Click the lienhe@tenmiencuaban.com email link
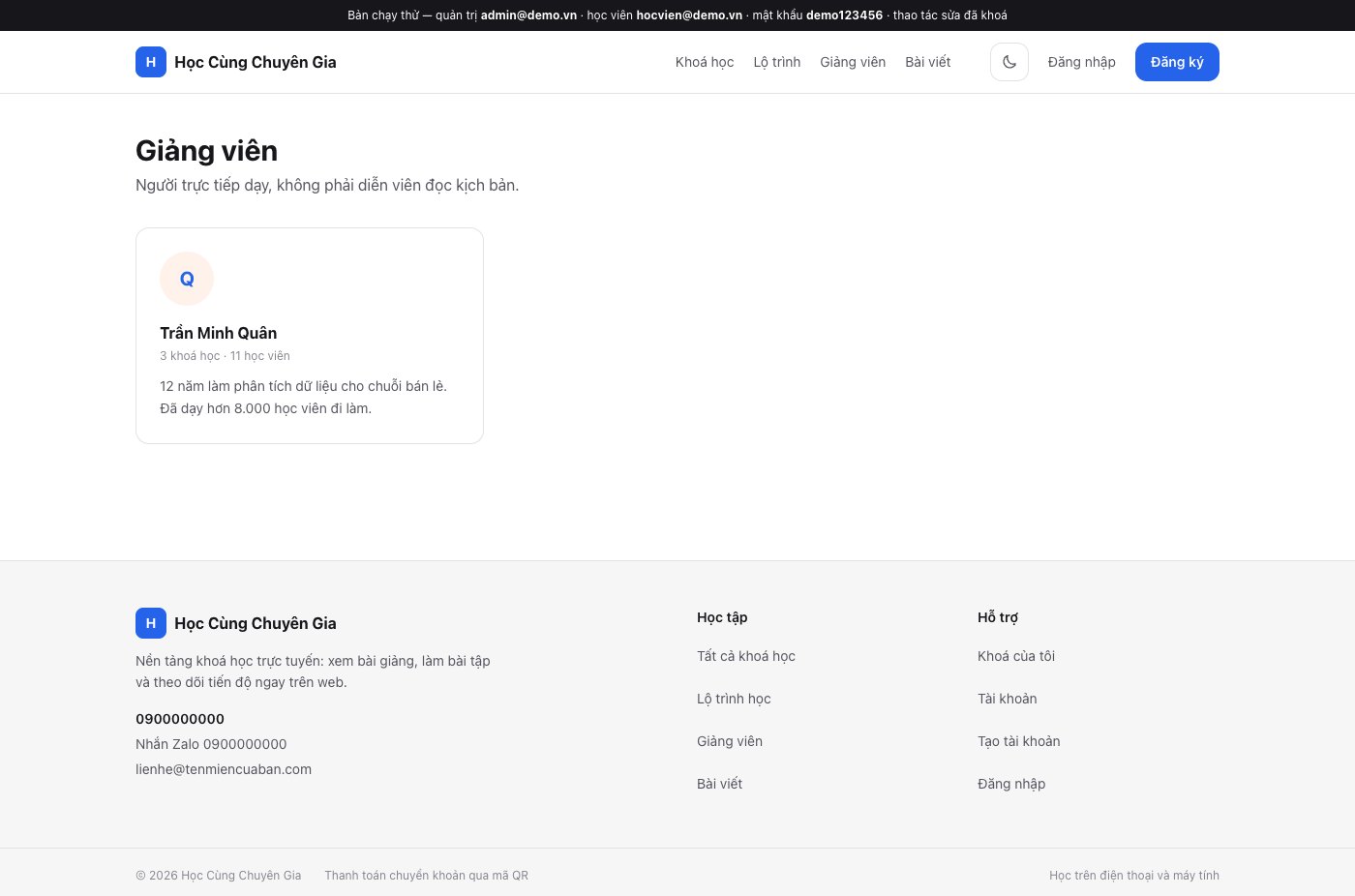 click(224, 769)
